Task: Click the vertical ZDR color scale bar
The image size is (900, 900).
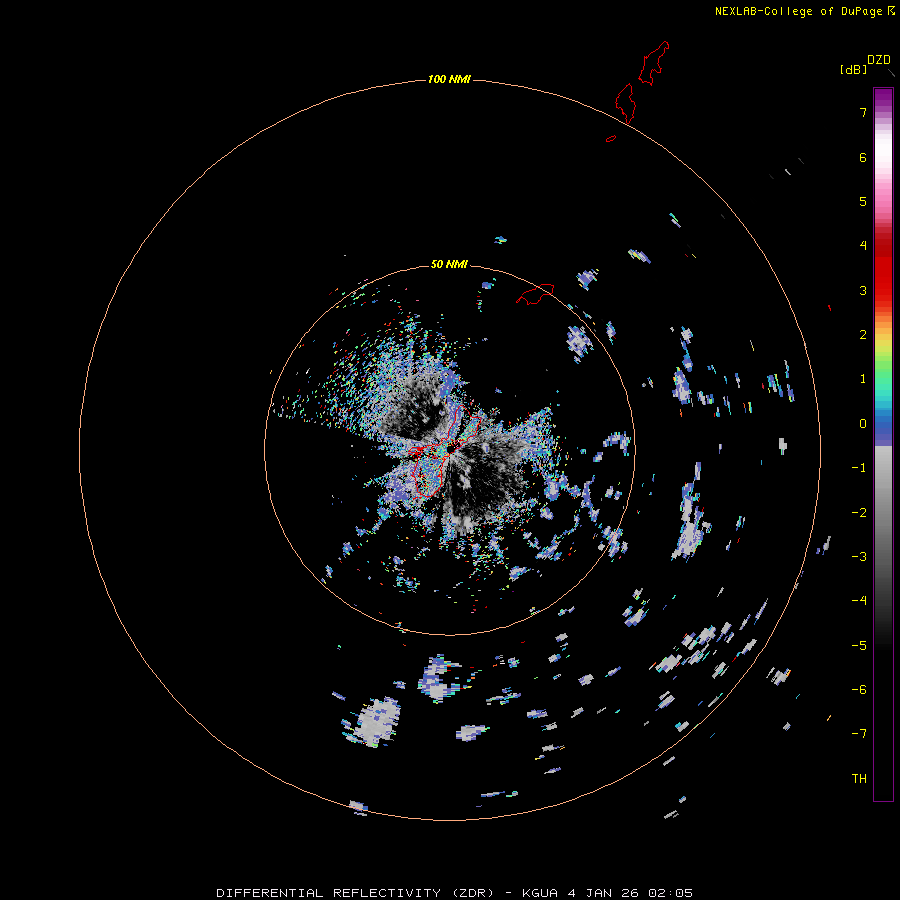Action: [883, 444]
